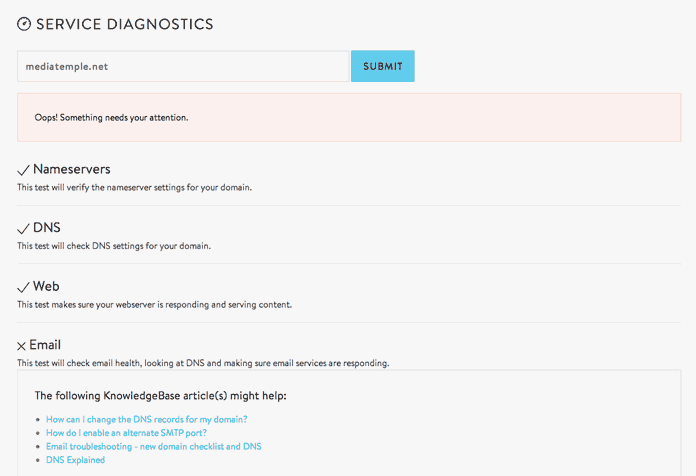Click the Email test description text

click(x=203, y=363)
